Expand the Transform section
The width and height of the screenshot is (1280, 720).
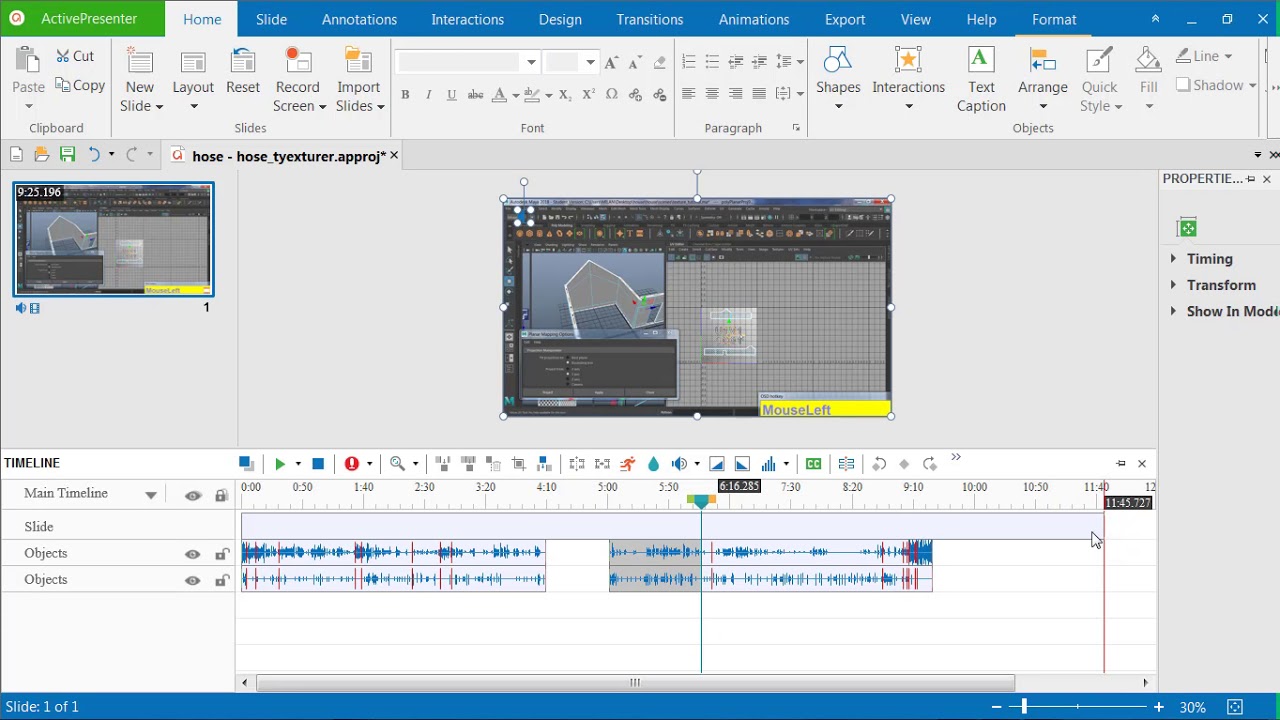coord(1174,285)
